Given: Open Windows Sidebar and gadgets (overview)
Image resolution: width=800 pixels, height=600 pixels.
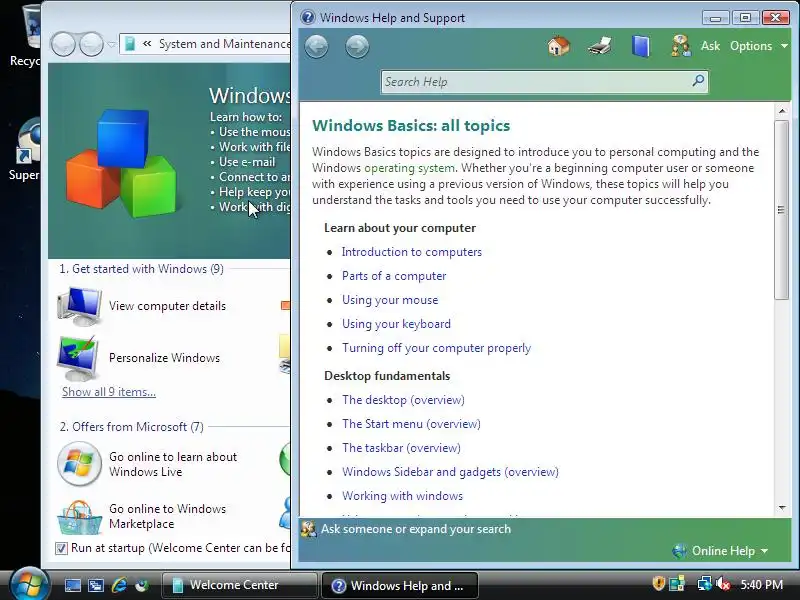Looking at the screenshot, I should (x=450, y=472).
